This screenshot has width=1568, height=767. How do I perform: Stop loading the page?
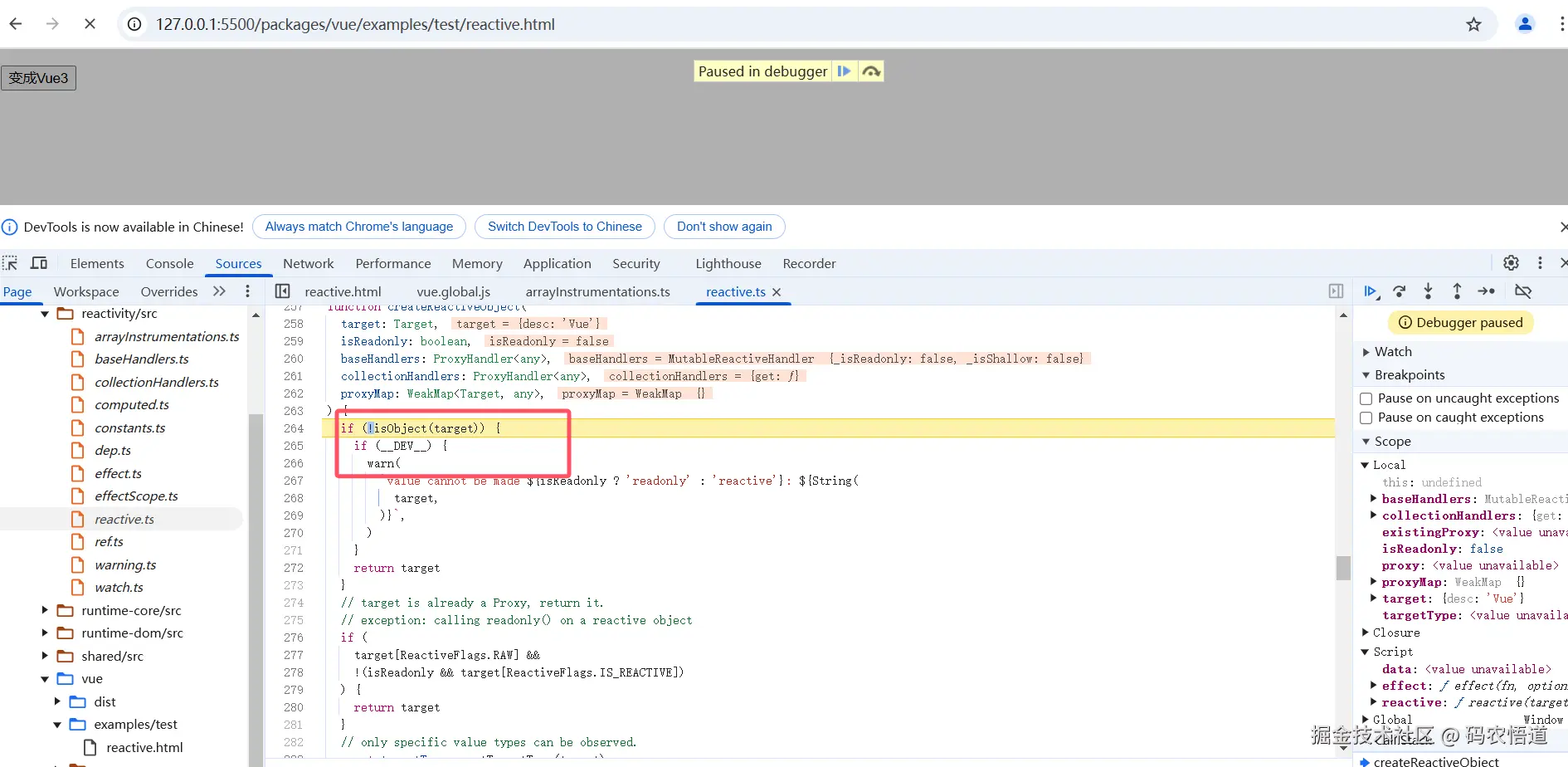(x=90, y=24)
